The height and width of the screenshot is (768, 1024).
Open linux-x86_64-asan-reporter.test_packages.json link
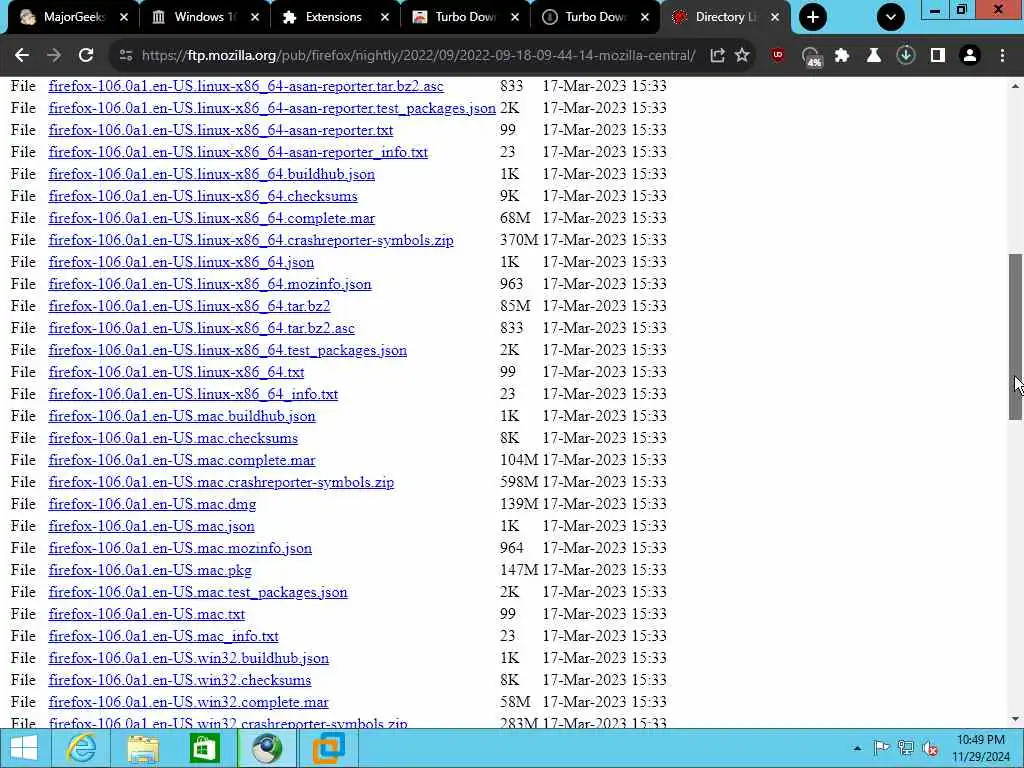pos(272,108)
